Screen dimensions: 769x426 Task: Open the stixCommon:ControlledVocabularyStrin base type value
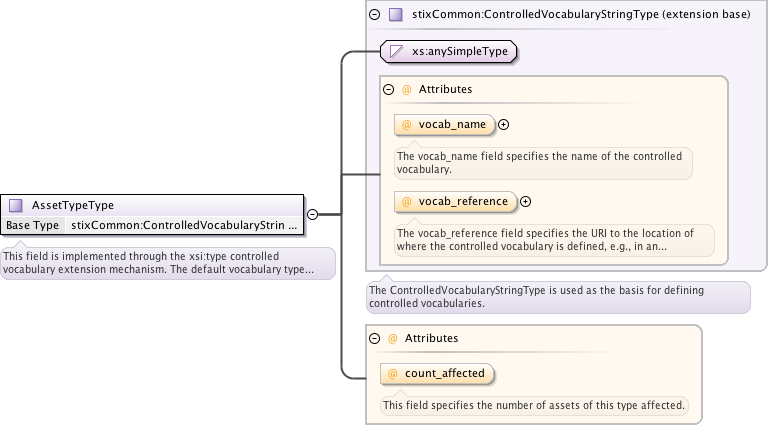184,226
